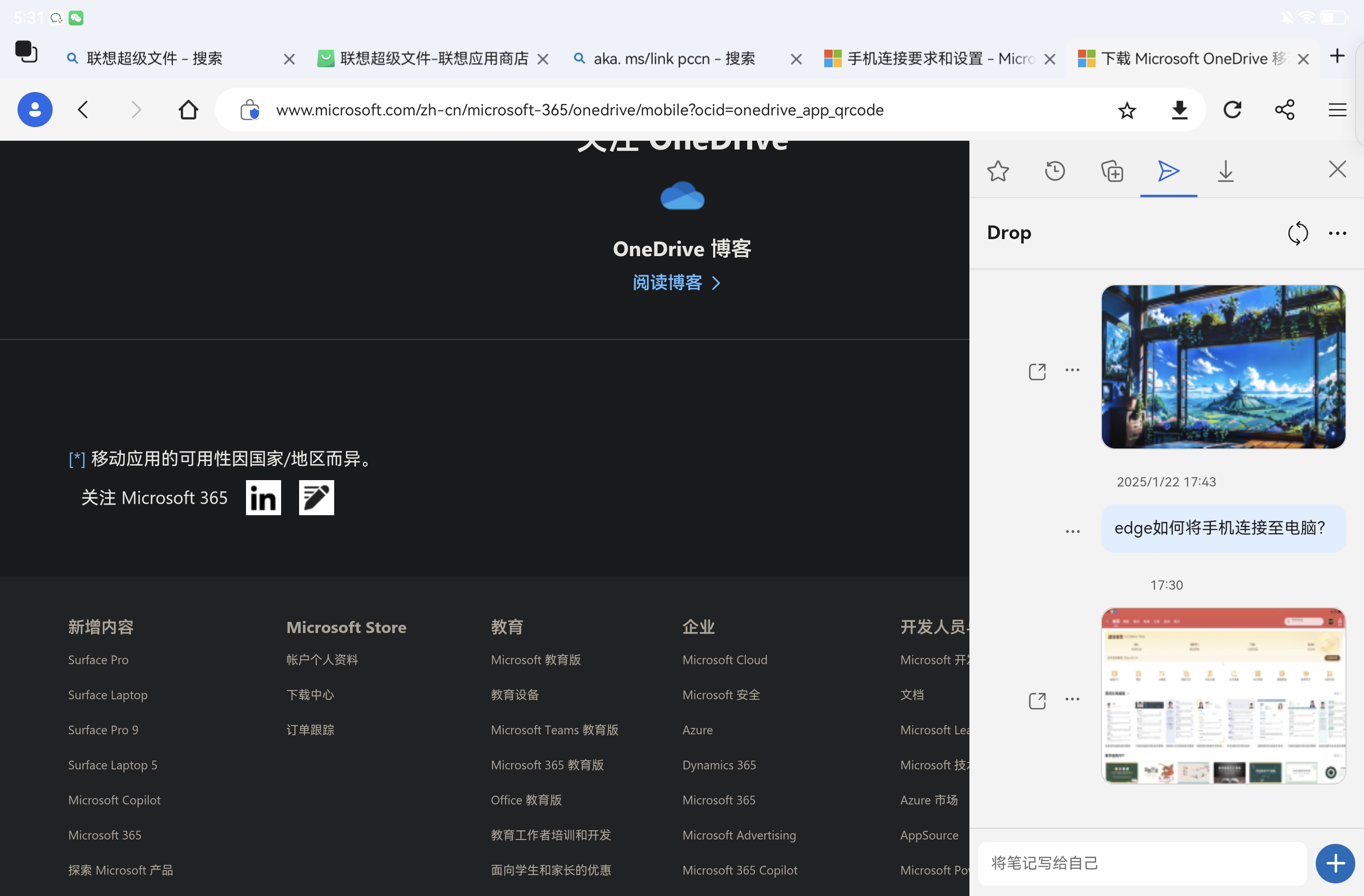Close the 联想应用商店 tab
This screenshot has width=1364, height=896.
[543, 59]
